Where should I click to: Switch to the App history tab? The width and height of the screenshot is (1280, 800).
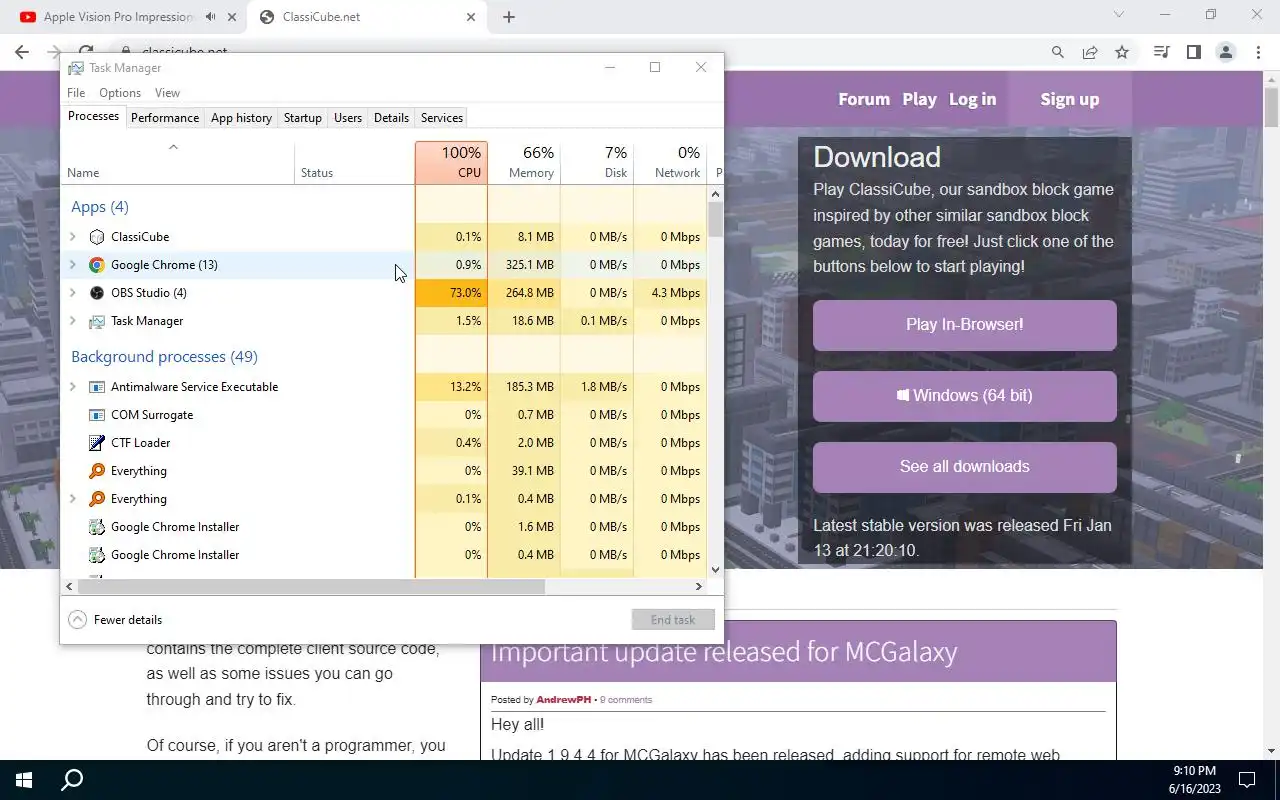point(241,118)
